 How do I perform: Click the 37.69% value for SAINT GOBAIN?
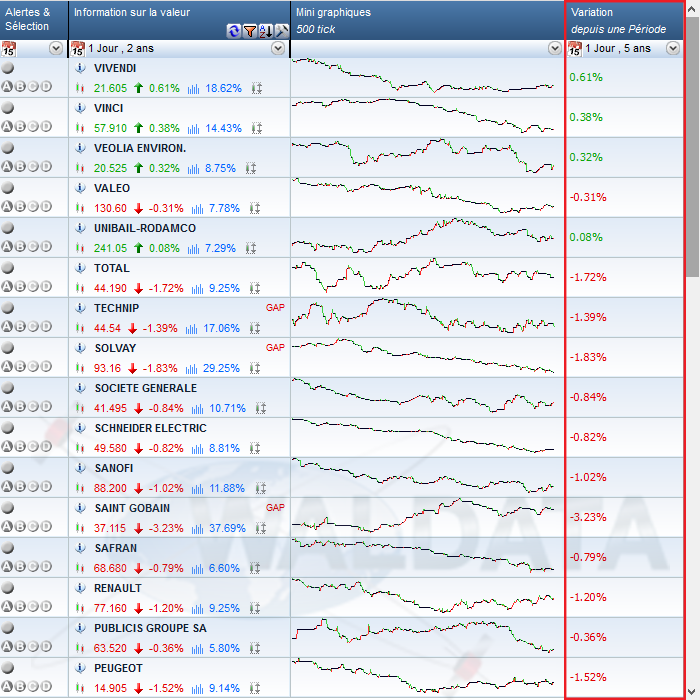tap(227, 529)
